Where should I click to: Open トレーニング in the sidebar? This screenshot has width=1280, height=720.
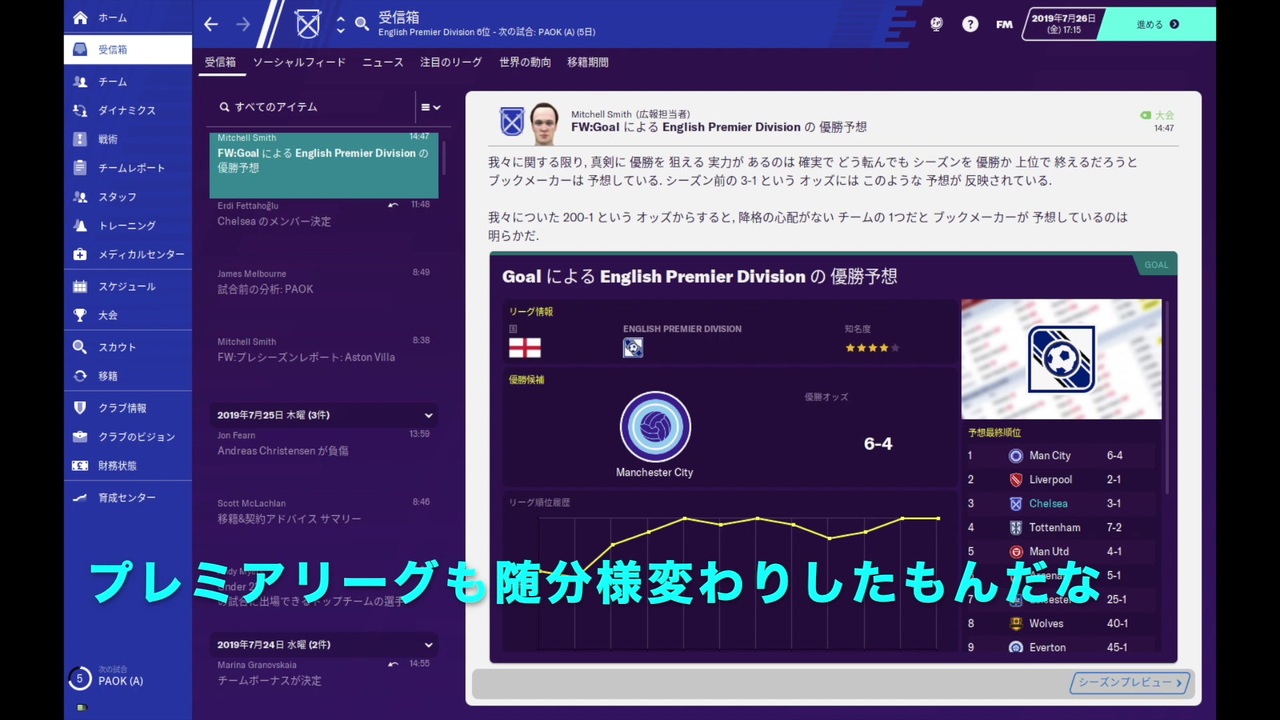(x=128, y=226)
